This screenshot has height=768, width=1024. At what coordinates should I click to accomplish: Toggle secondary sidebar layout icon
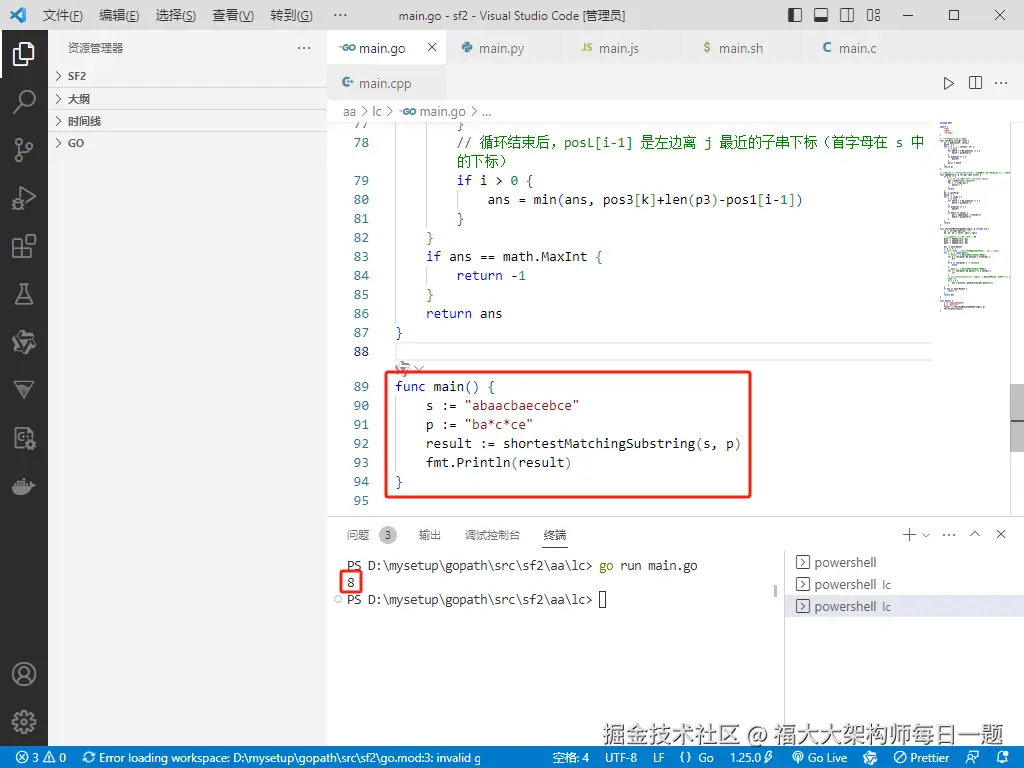tap(847, 15)
